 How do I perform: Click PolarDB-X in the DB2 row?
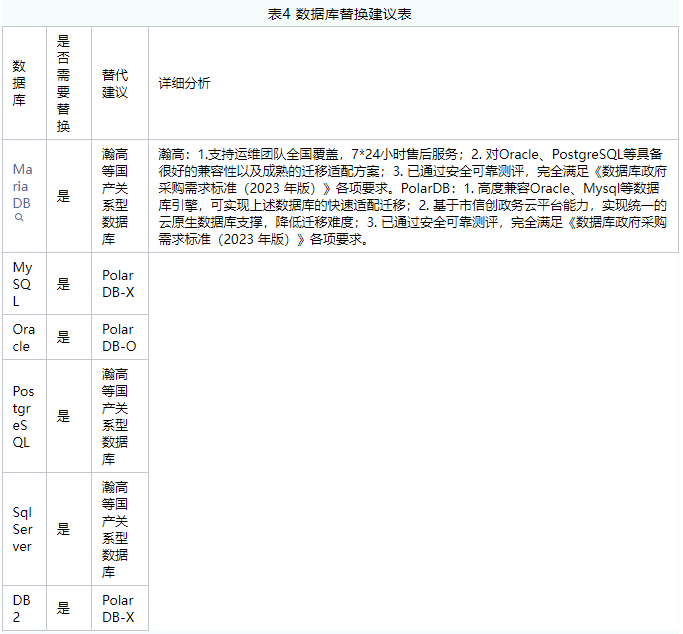click(x=118, y=608)
